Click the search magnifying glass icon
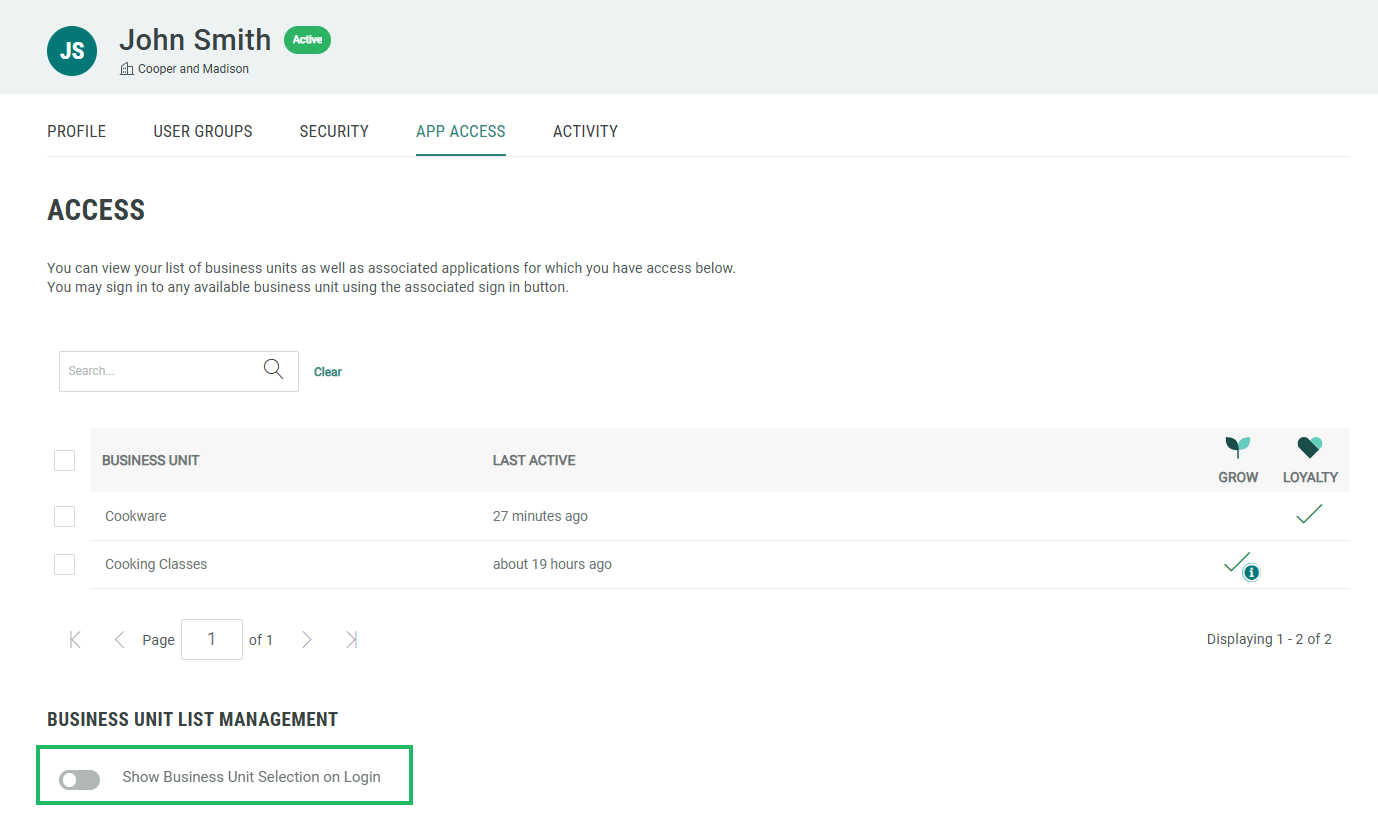Screen dimensions: 1378x831 [273, 370]
